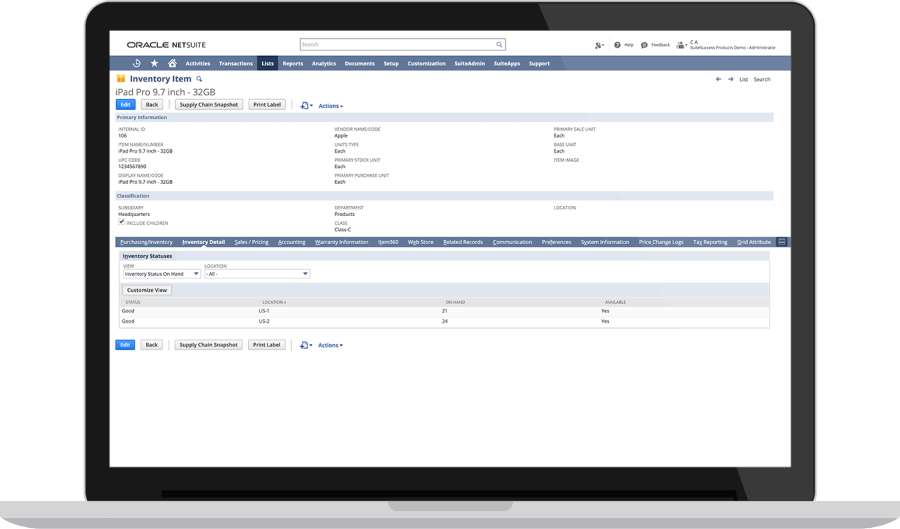Click the bottom Back button

pos(152,345)
